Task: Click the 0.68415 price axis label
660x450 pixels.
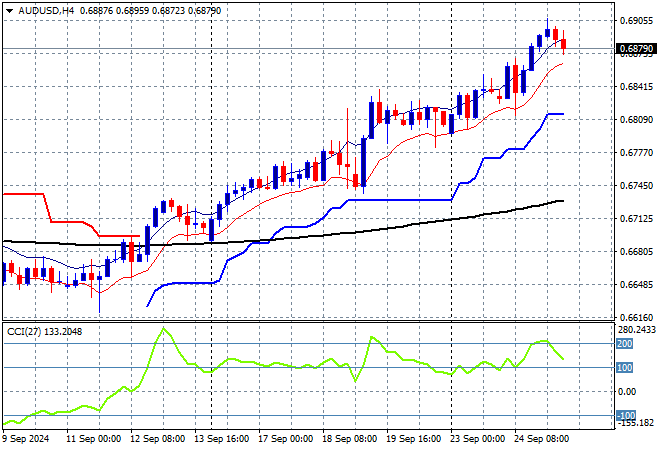Action: (636, 87)
